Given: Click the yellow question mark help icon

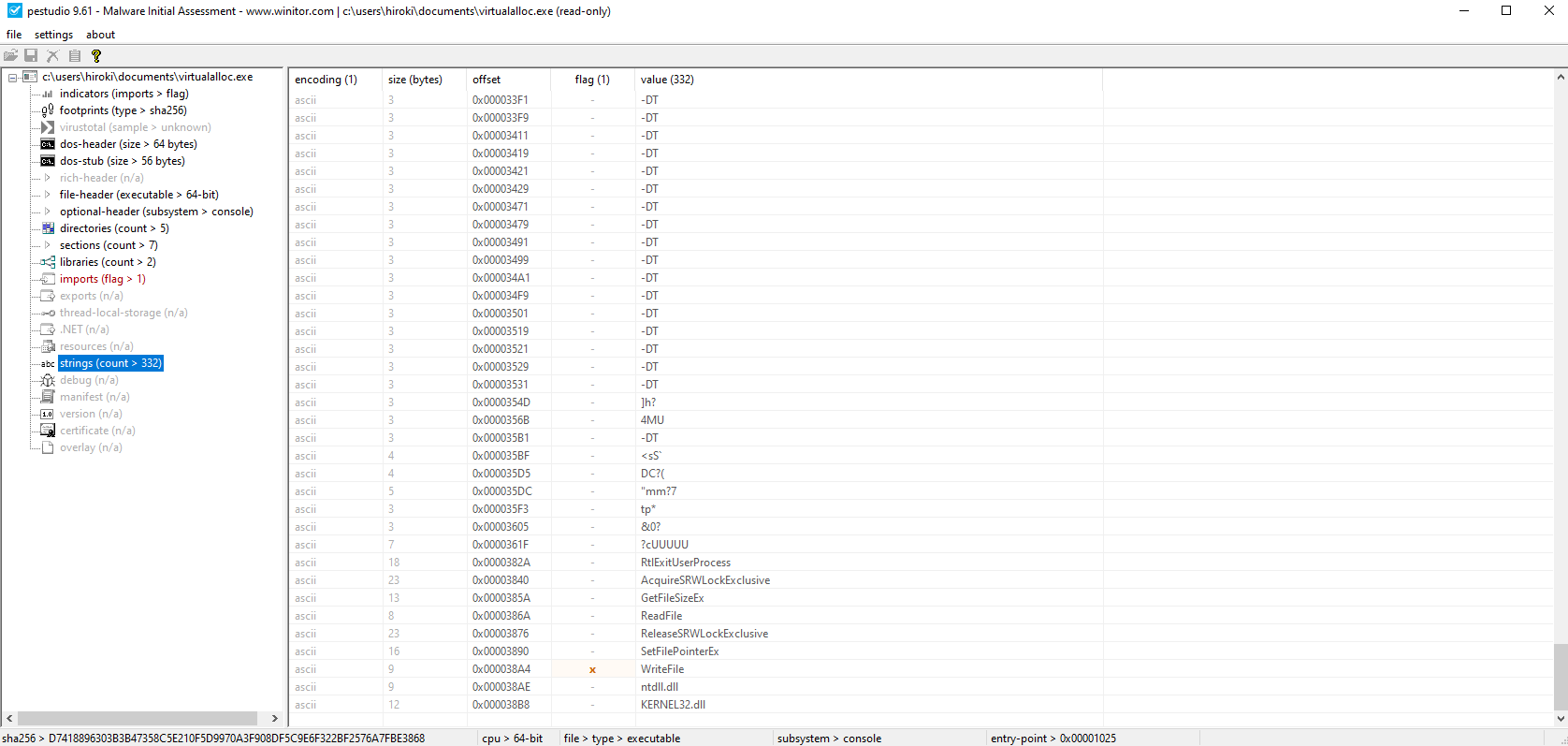Looking at the screenshot, I should (x=95, y=56).
